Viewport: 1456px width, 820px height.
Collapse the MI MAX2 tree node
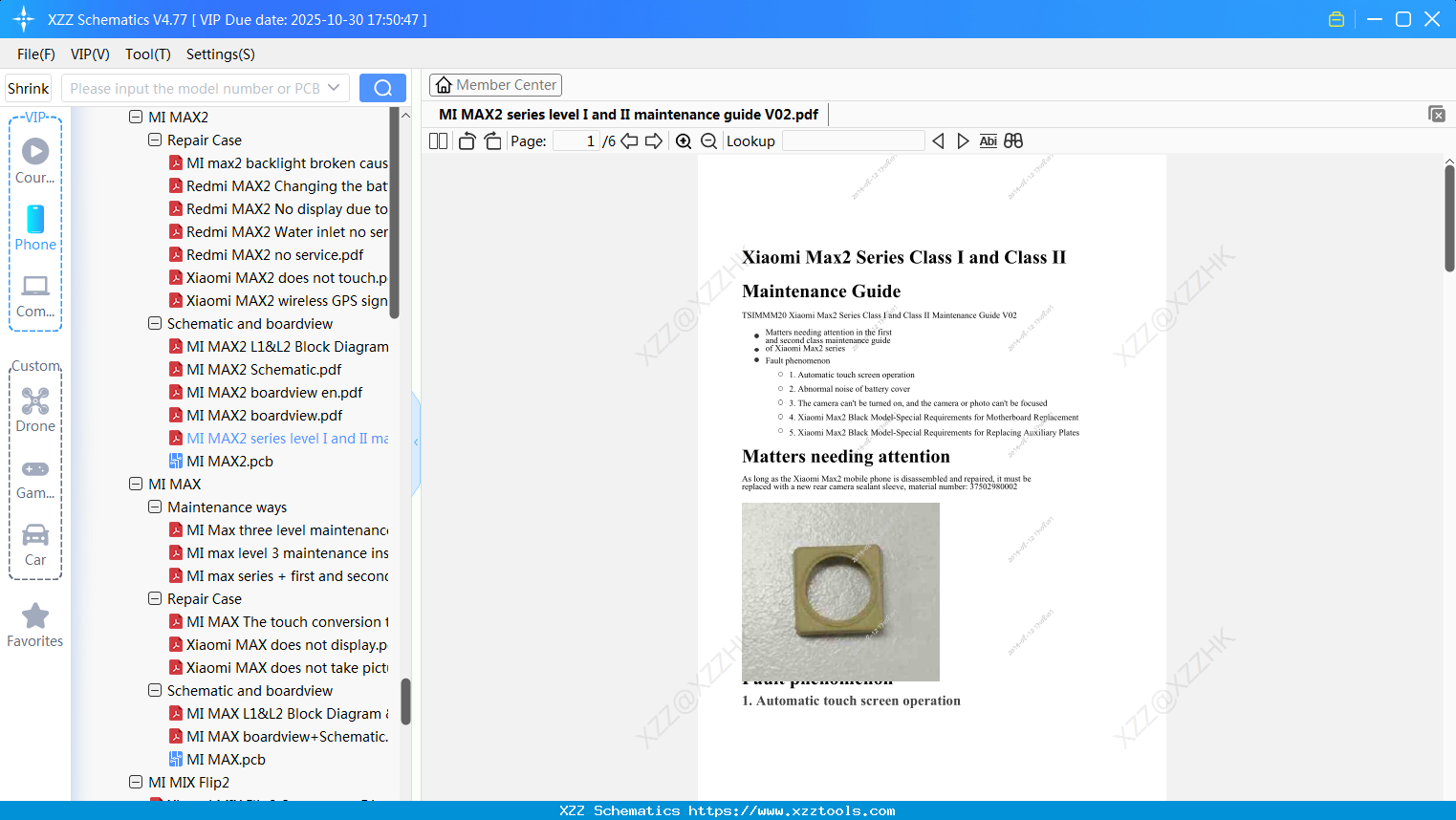coord(136,118)
